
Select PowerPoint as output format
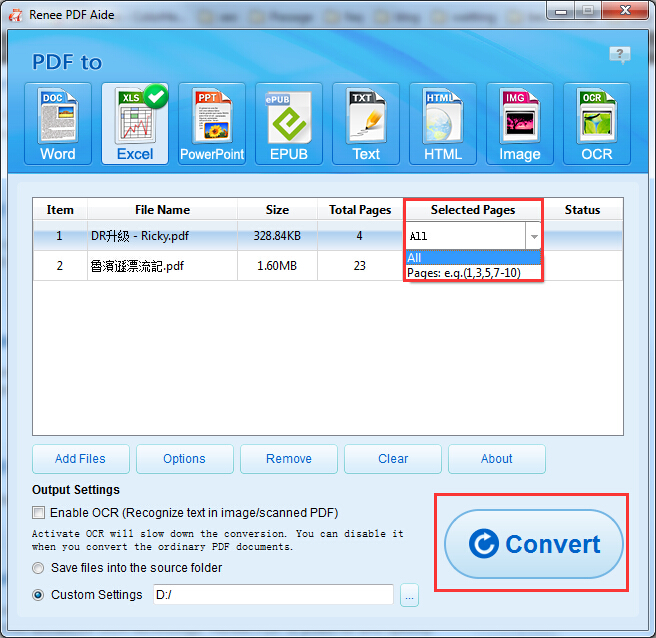[x=212, y=123]
